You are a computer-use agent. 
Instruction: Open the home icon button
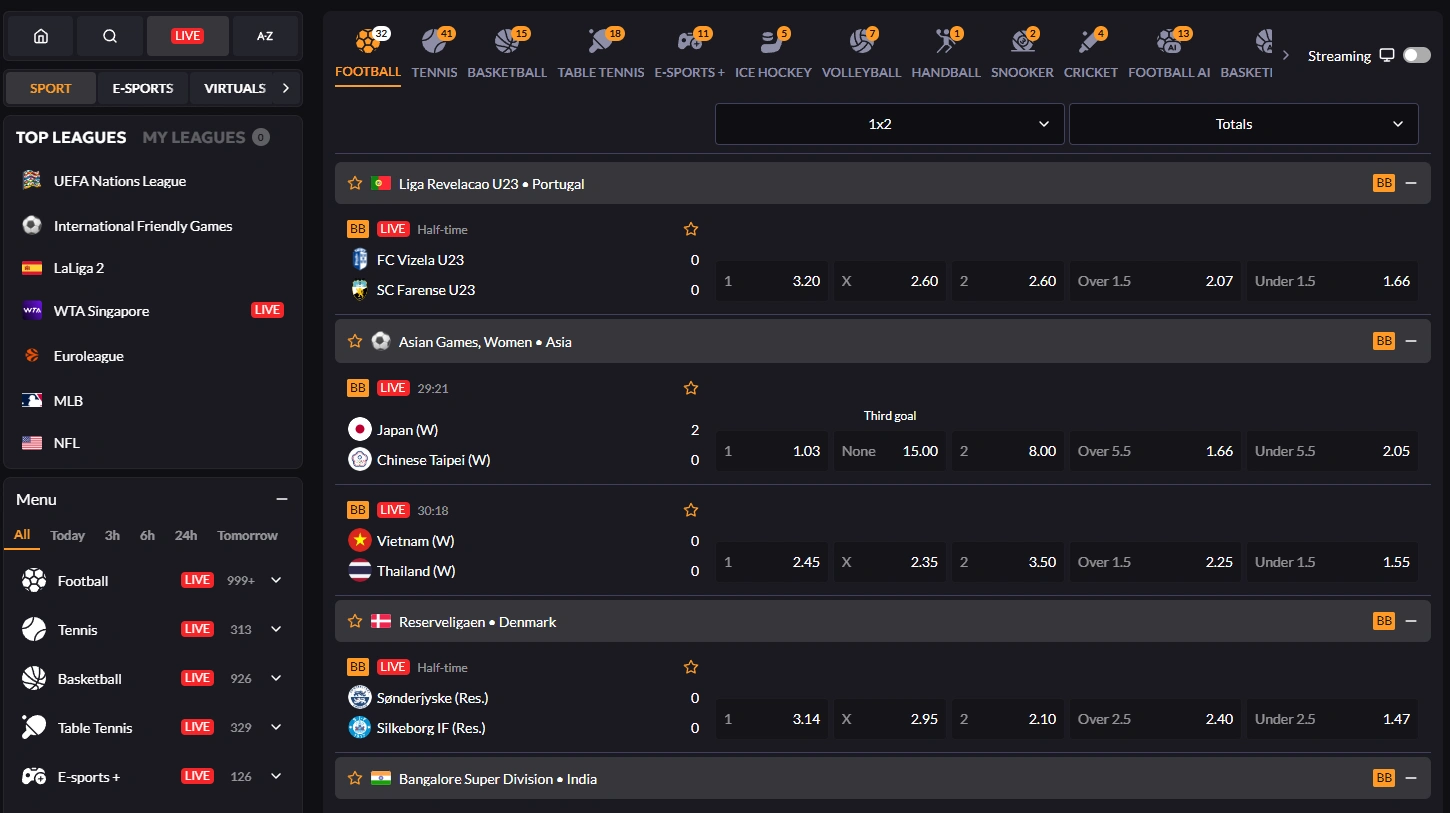point(41,36)
